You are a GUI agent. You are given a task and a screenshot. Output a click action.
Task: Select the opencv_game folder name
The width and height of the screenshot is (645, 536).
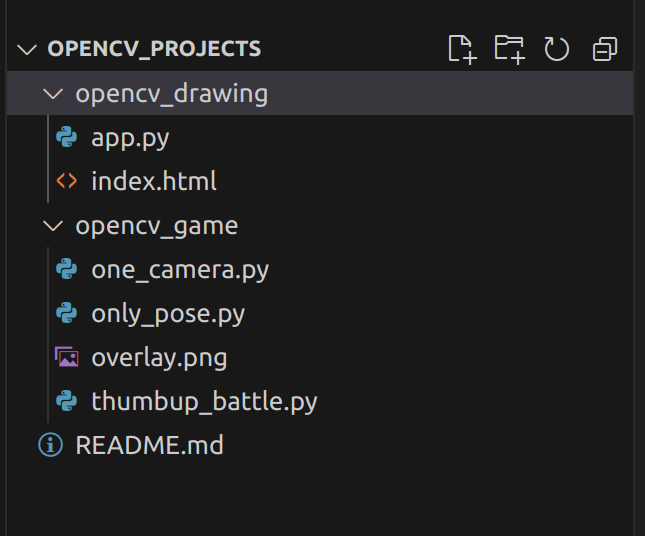157,226
